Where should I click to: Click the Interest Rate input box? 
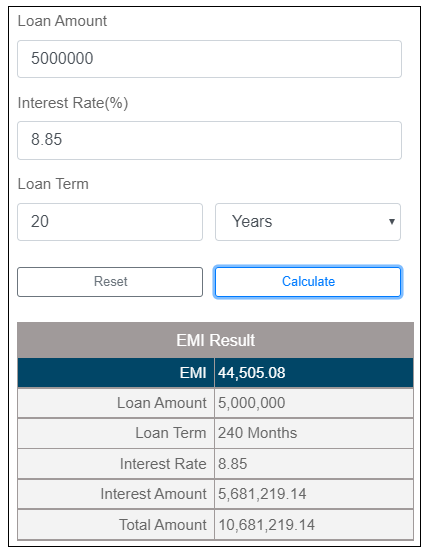(209, 140)
